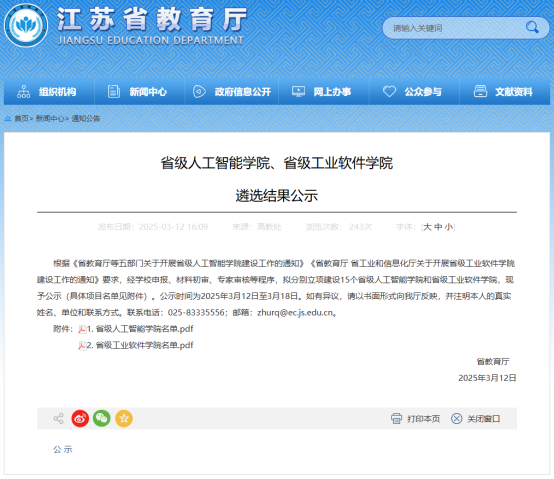The image size is (554, 479).
Task: Open 省级人工智能学院名单.pdf attachment
Action: pos(140,329)
